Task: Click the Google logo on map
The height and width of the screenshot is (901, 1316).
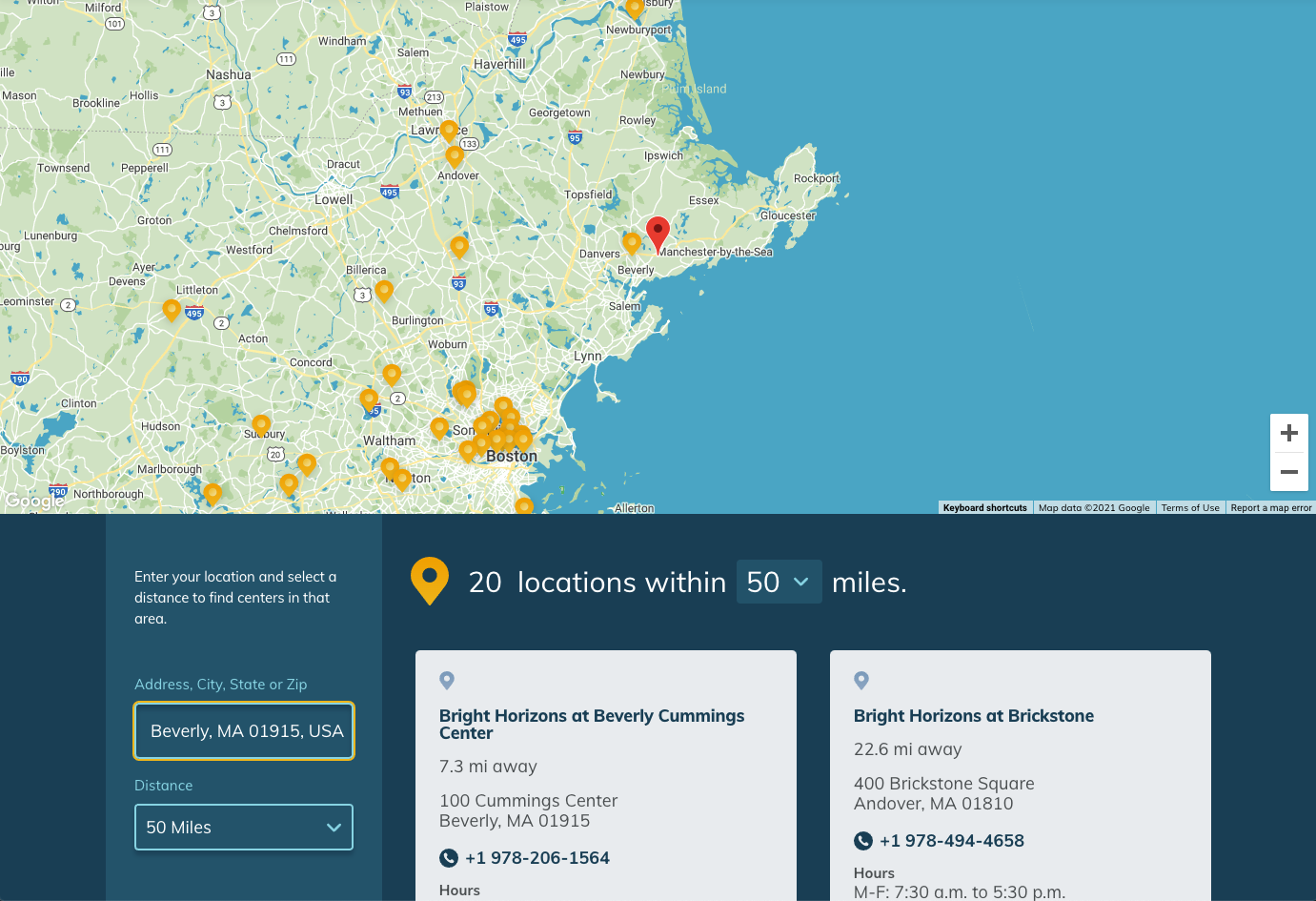Action: pyautogui.click(x=34, y=501)
